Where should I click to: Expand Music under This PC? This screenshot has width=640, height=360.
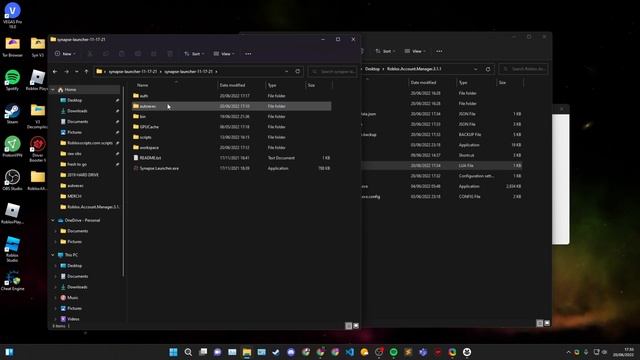coord(56,298)
